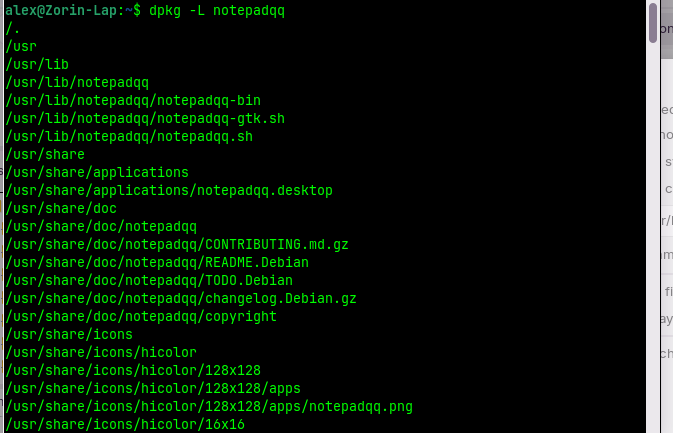
Task: Click the 'hicolor/128x128/apps' directory line
Action: (153, 389)
